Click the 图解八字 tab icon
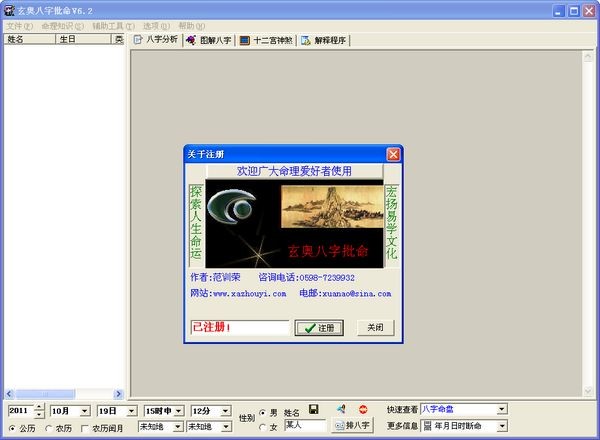This screenshot has width=600, height=440. point(191,40)
